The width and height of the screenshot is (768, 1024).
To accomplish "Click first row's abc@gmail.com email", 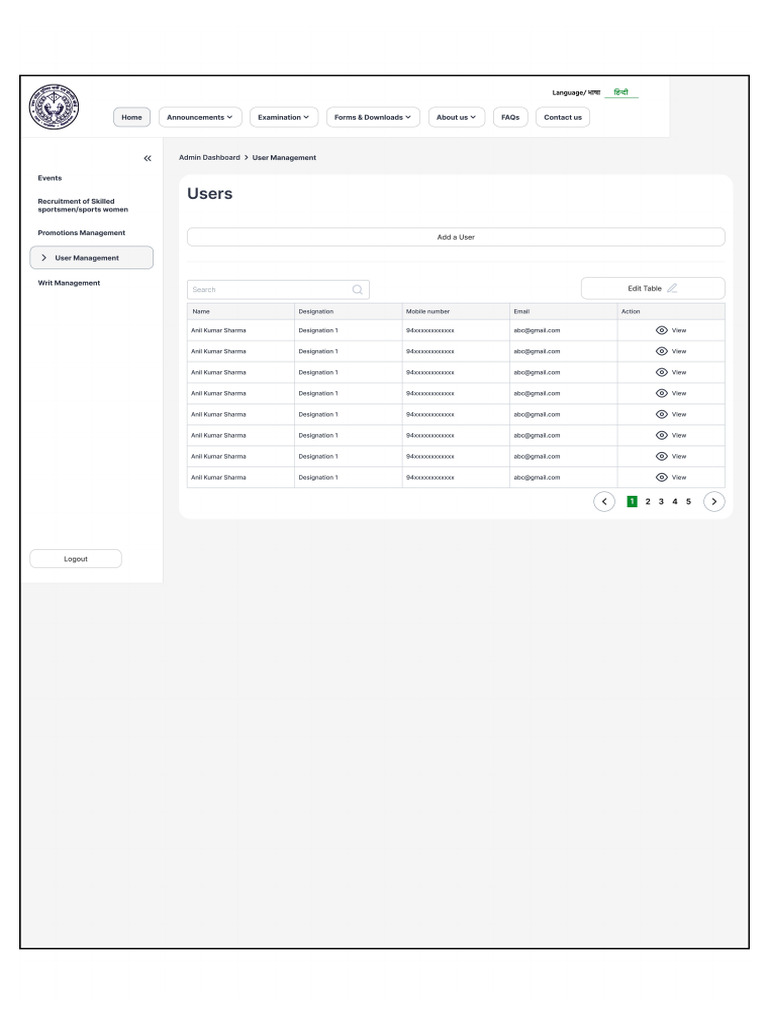I will tap(537, 330).
